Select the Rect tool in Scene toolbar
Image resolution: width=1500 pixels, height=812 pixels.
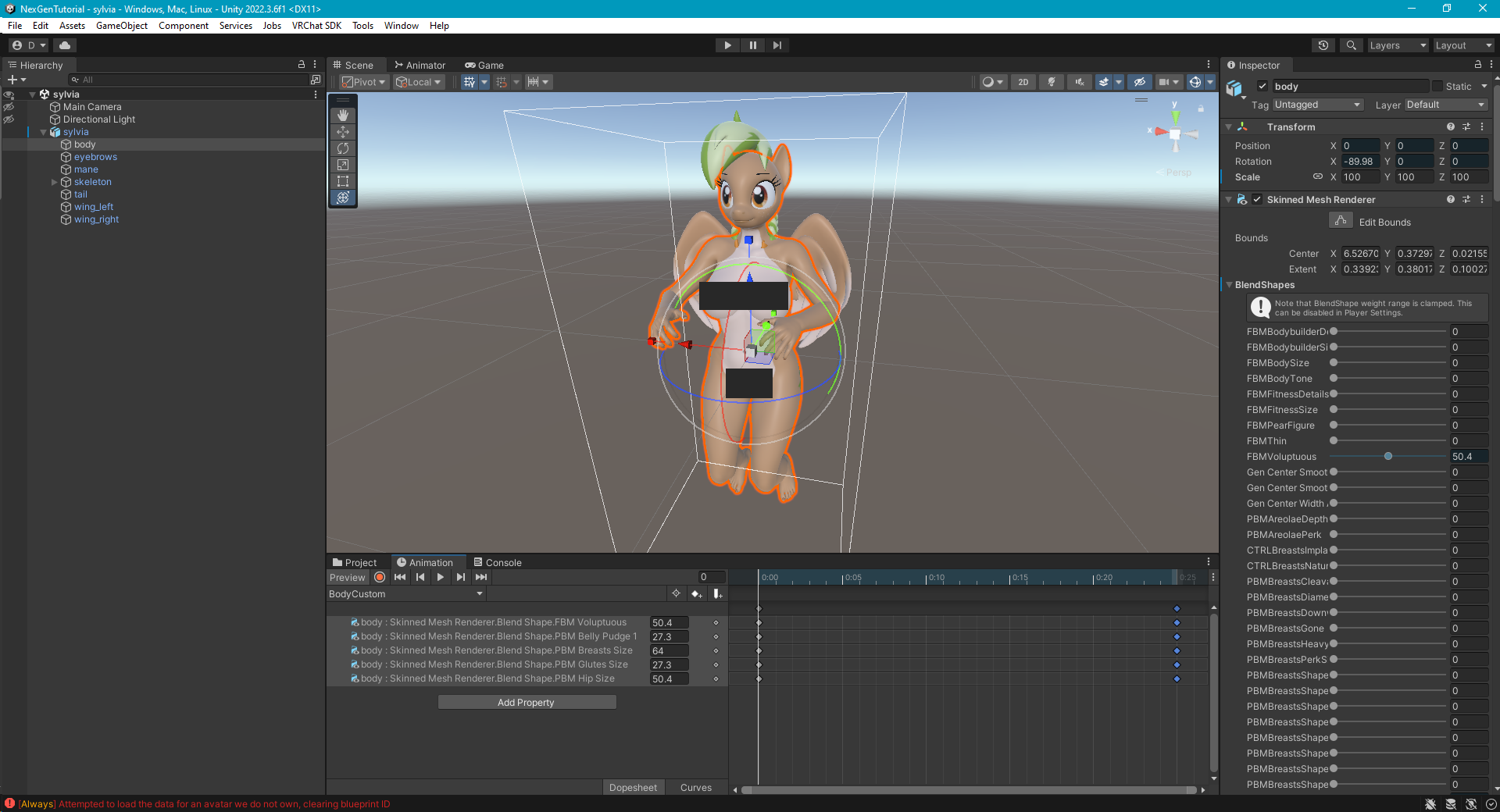tap(343, 181)
